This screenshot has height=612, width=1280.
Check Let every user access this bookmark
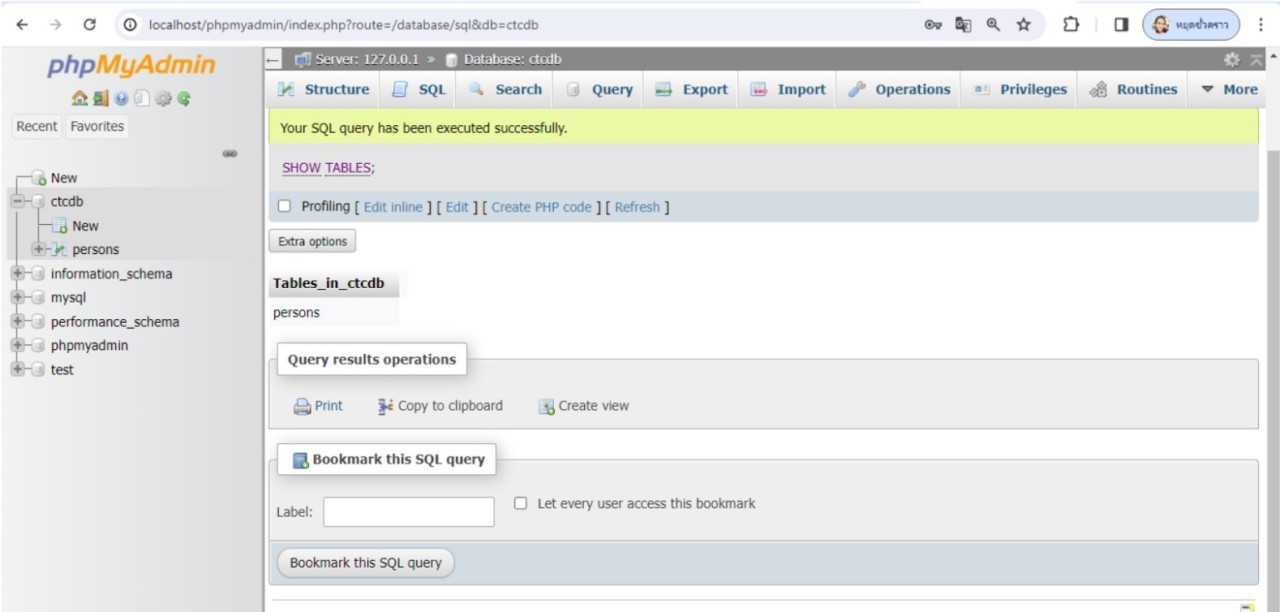coord(520,503)
